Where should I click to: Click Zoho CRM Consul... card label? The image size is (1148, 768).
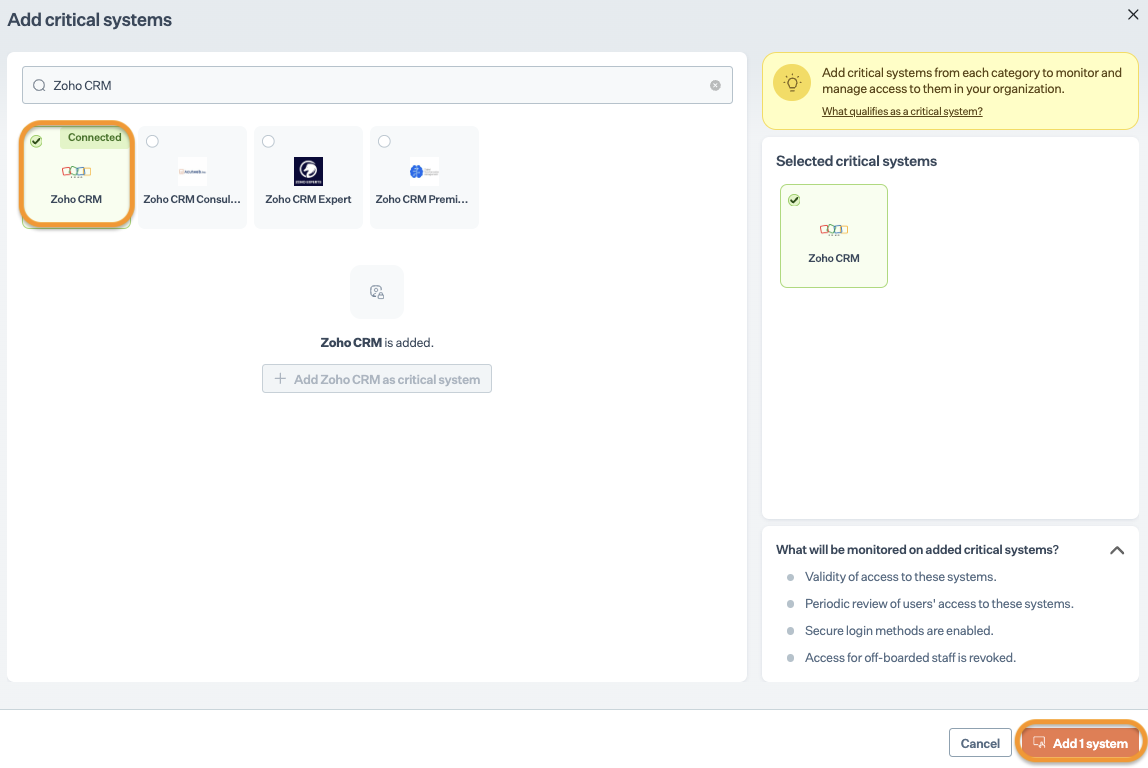click(x=192, y=199)
